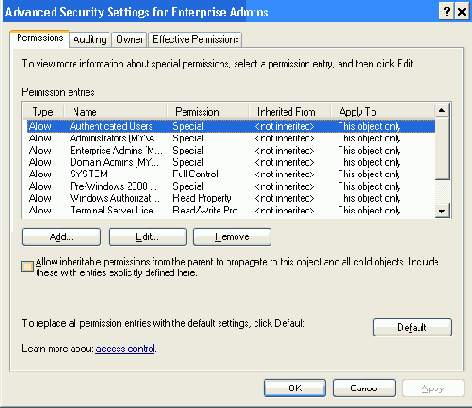472x408 pixels.
Task: Click the Cancel button
Action: point(364,388)
